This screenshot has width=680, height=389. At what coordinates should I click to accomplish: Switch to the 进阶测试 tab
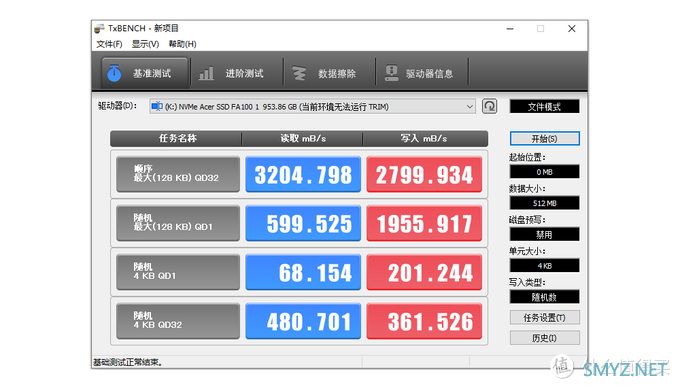[x=237, y=72]
